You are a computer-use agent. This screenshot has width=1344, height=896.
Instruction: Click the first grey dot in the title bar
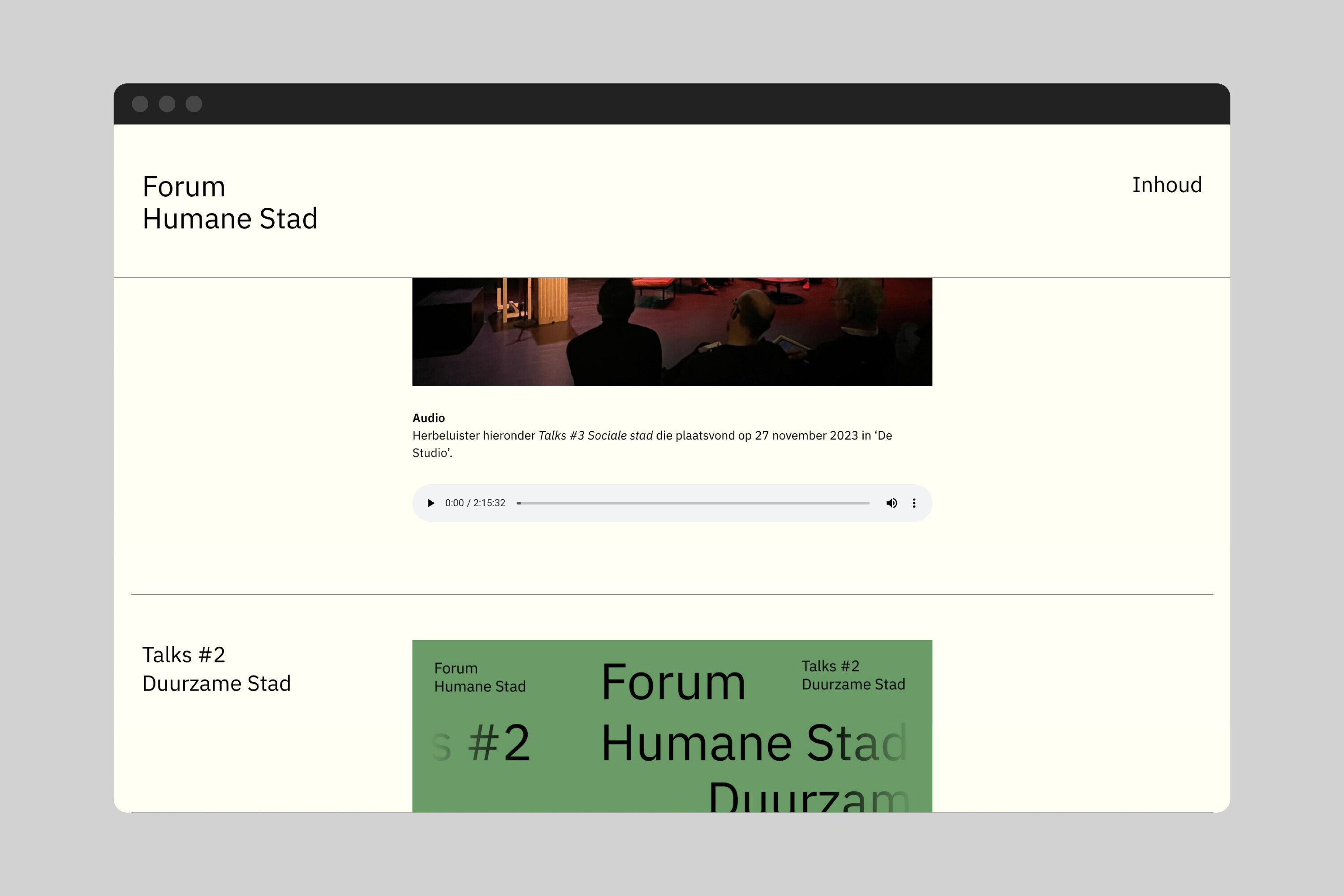coord(140,104)
